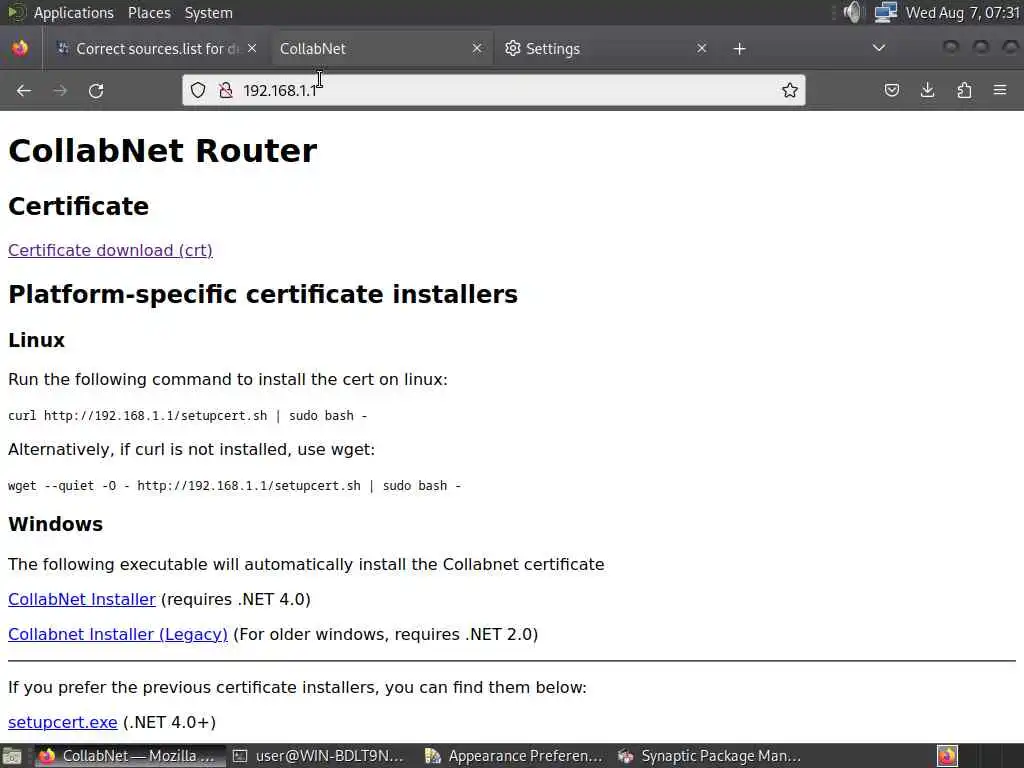Click the forward navigation arrow
The width and height of the screenshot is (1024, 768).
(x=60, y=91)
